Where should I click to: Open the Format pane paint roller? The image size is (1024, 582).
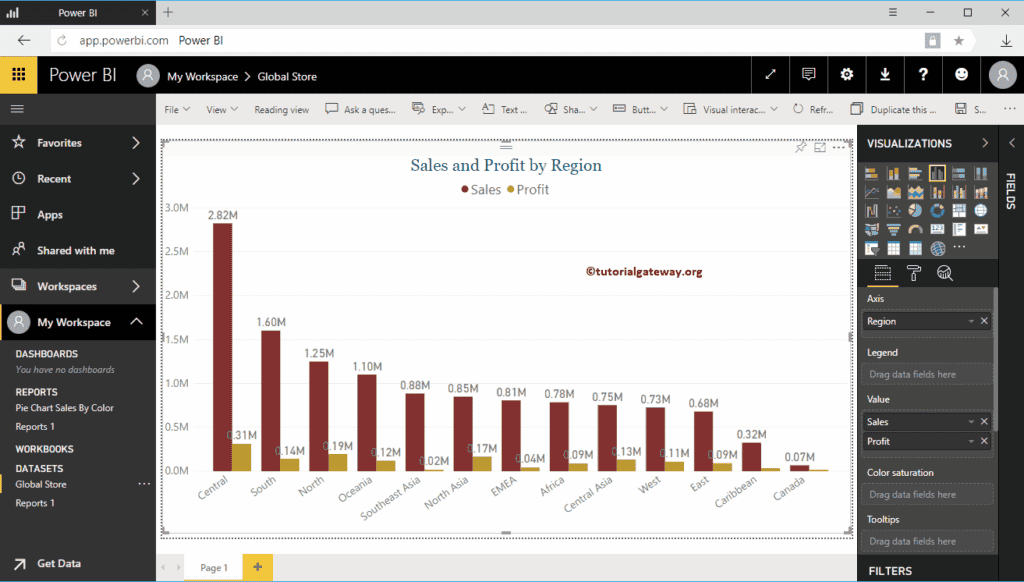click(913, 272)
